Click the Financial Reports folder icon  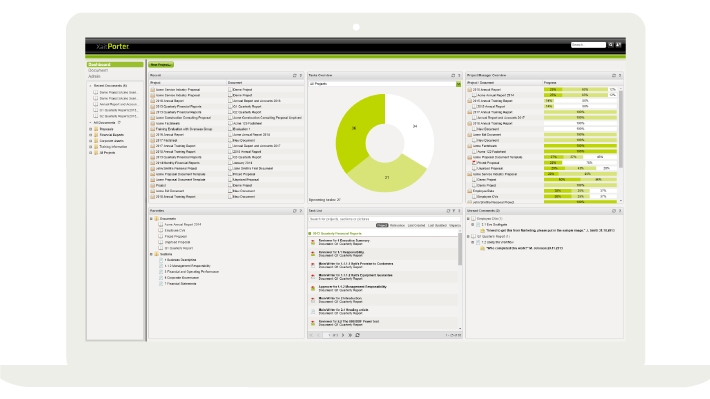coord(96,135)
